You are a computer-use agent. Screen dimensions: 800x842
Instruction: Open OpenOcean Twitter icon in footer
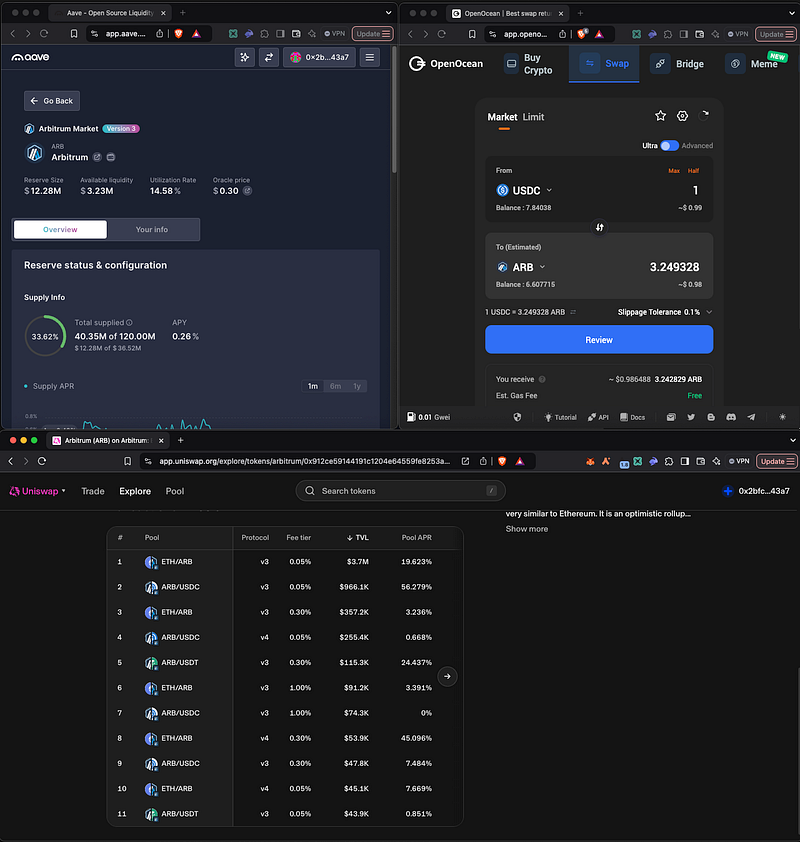pos(691,417)
